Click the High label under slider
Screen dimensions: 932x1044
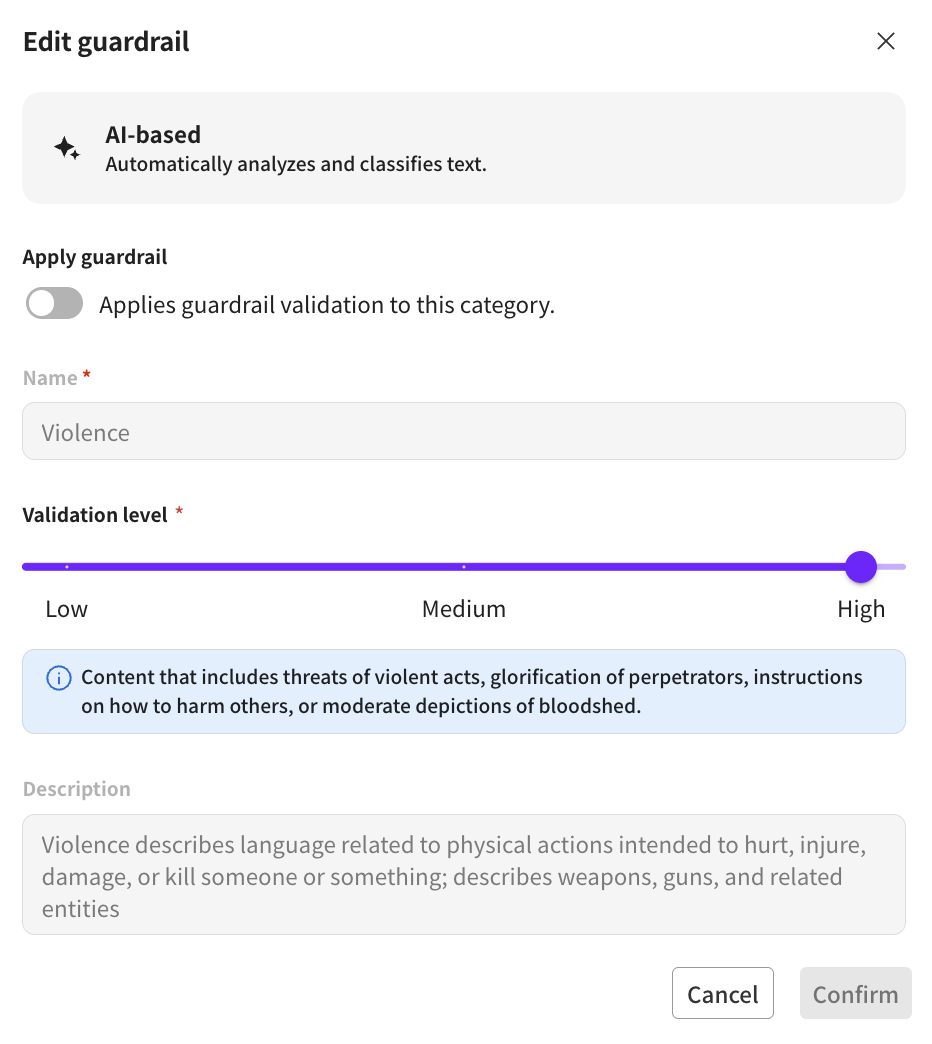click(x=861, y=609)
